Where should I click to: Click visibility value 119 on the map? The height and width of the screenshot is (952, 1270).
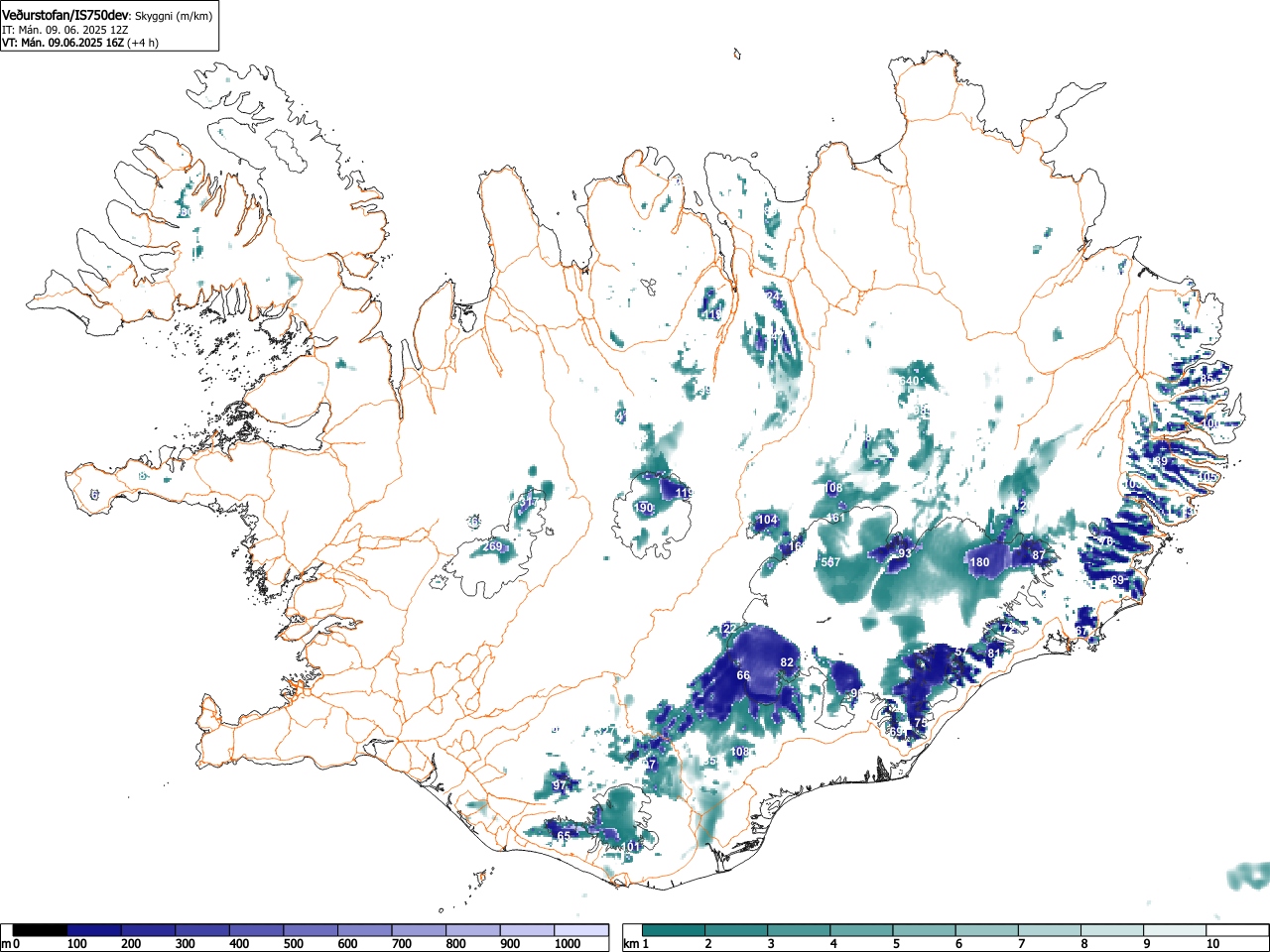tap(685, 493)
